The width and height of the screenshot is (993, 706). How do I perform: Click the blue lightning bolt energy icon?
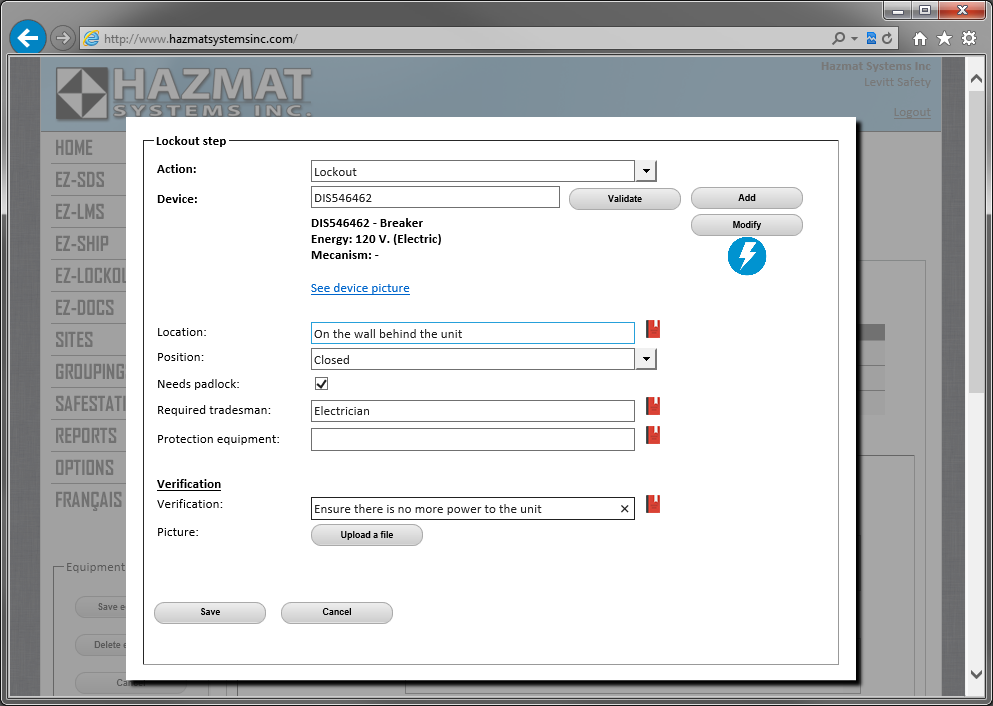pyautogui.click(x=747, y=256)
